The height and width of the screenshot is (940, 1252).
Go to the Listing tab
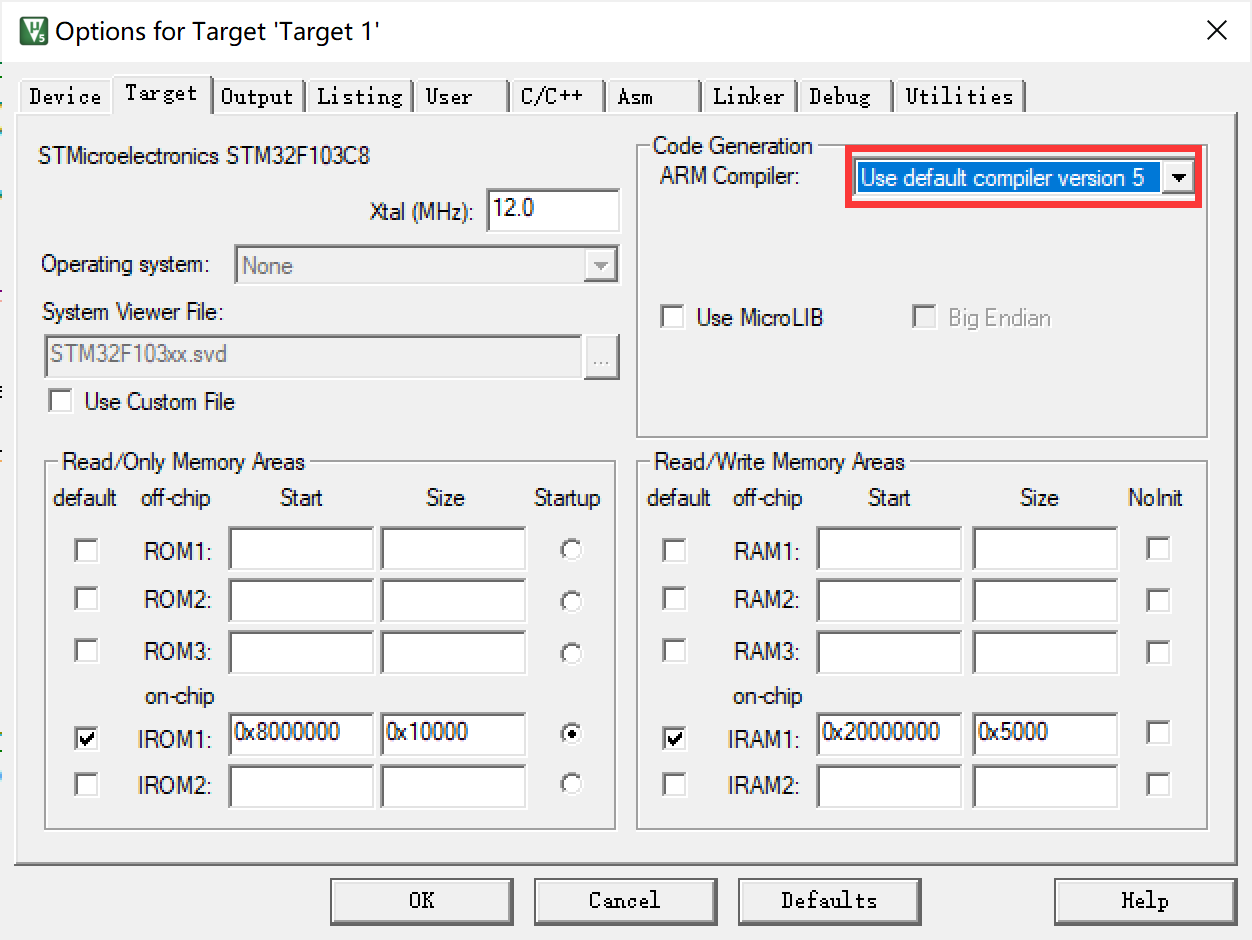(359, 96)
